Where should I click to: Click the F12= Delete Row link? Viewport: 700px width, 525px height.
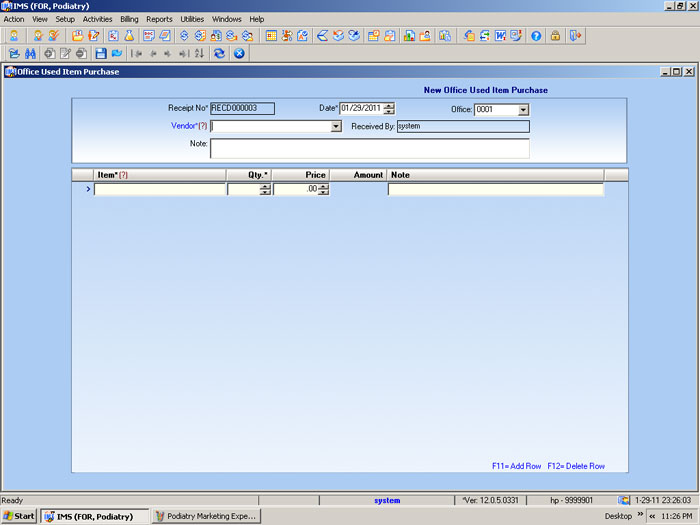pyautogui.click(x=576, y=466)
